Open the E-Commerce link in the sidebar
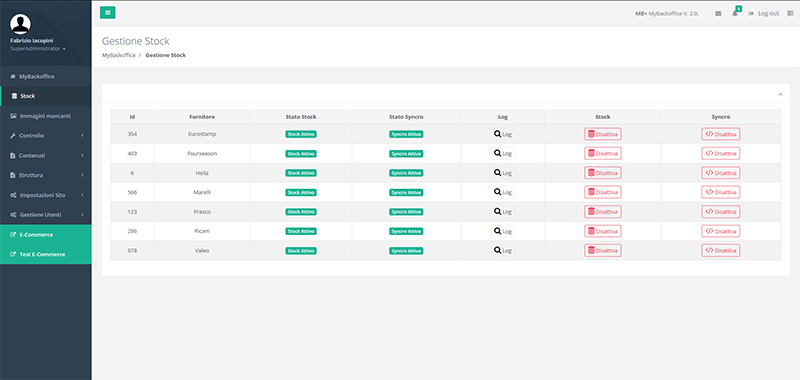800x380 pixels. (x=46, y=235)
